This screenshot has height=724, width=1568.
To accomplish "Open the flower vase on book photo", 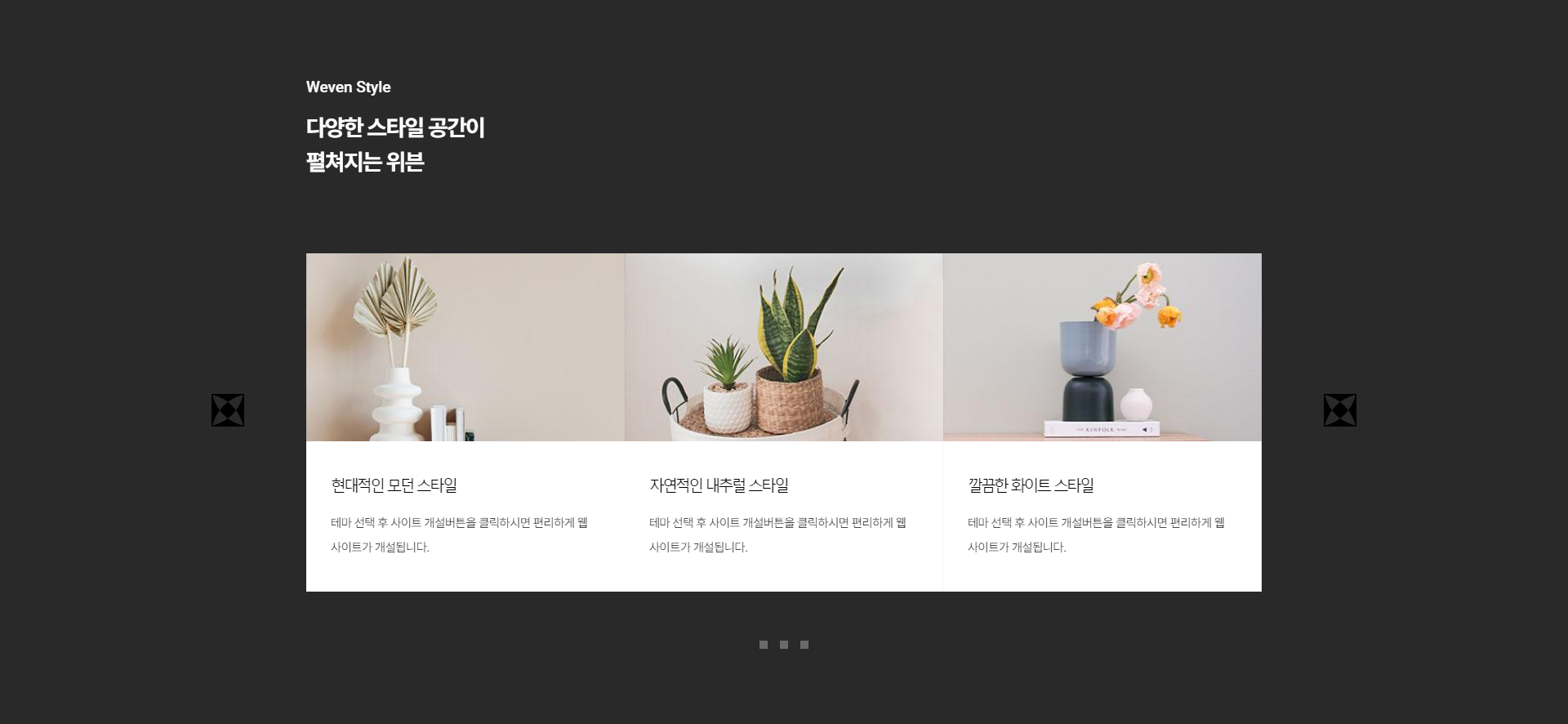I will (x=1102, y=347).
